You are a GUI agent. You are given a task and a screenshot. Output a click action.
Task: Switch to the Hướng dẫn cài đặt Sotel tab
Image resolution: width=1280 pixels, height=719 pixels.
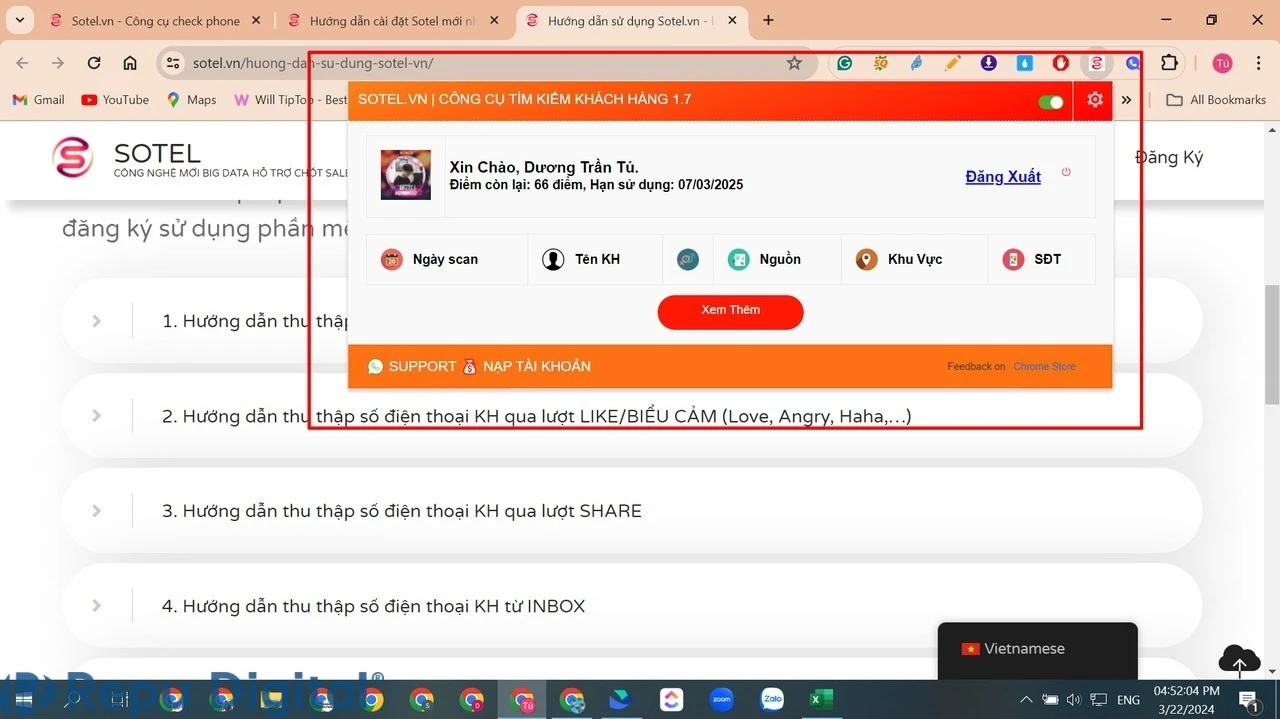(388, 20)
